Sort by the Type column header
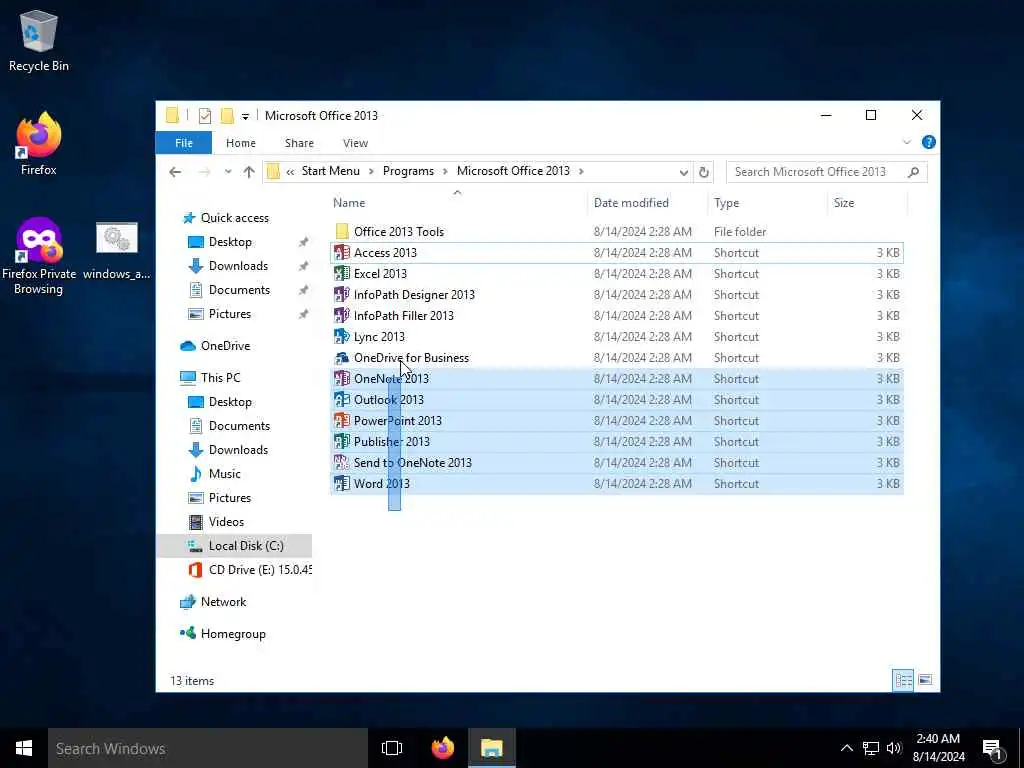 pos(767,203)
